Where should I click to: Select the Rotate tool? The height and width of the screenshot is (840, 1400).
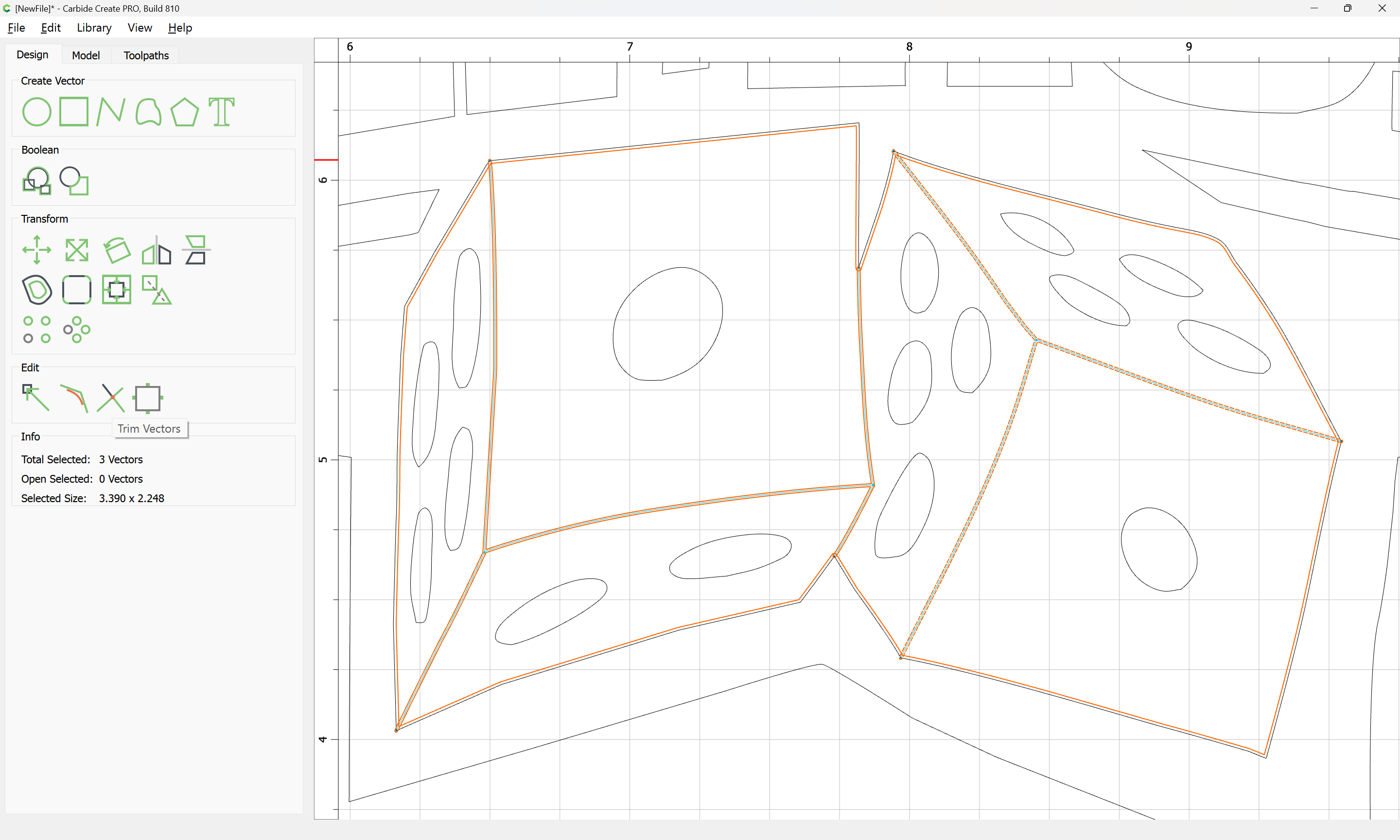point(117,250)
